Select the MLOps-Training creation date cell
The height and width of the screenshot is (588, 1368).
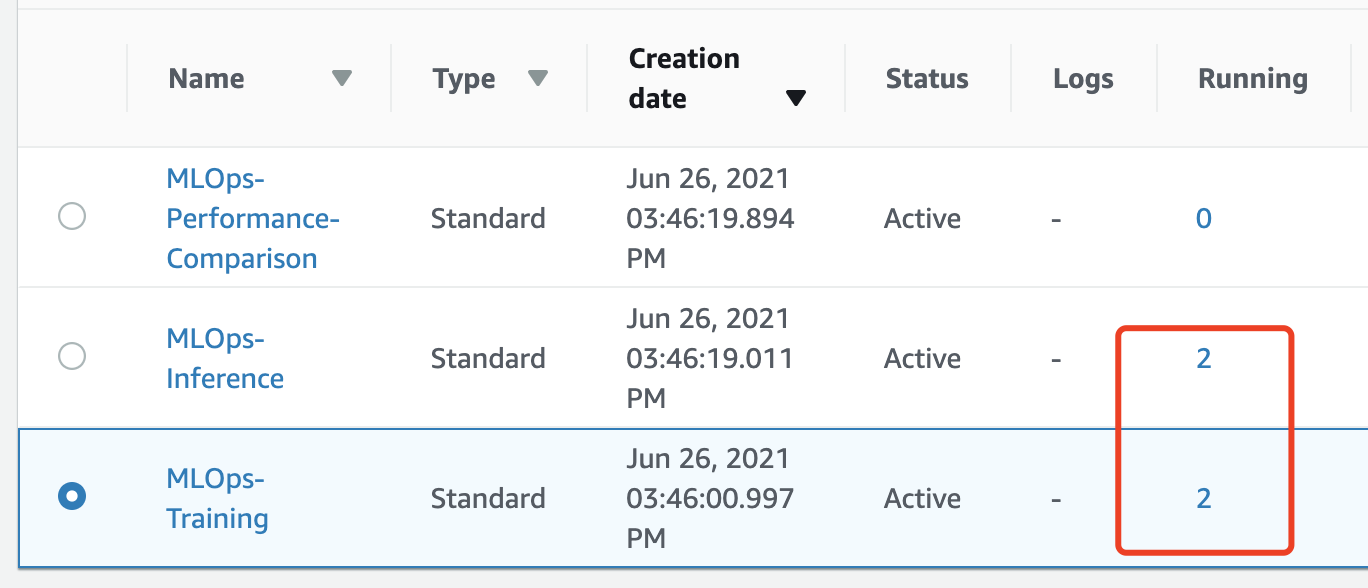[710, 498]
